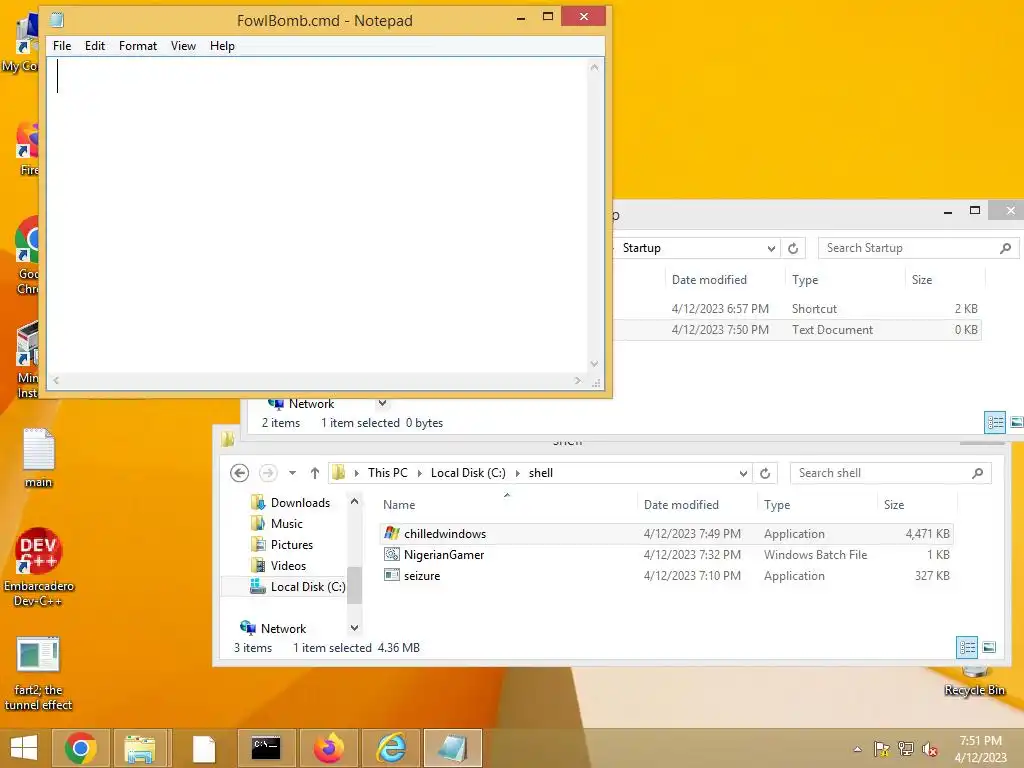Click the Search shell field
1024x768 pixels.
(x=882, y=473)
